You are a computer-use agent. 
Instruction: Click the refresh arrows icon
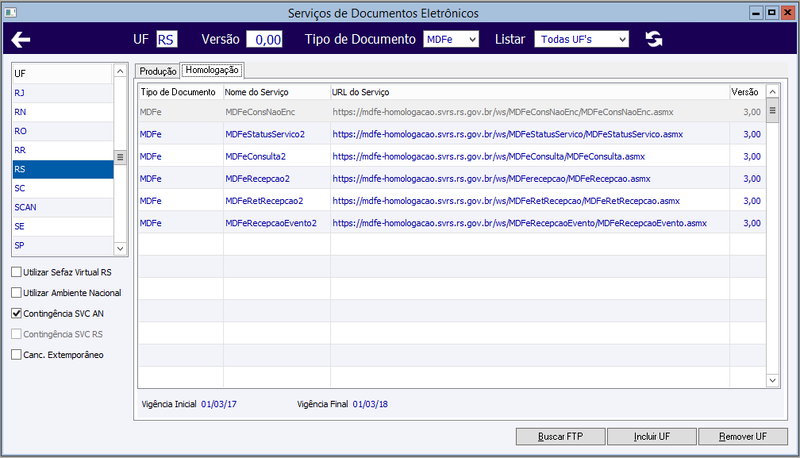coord(654,39)
